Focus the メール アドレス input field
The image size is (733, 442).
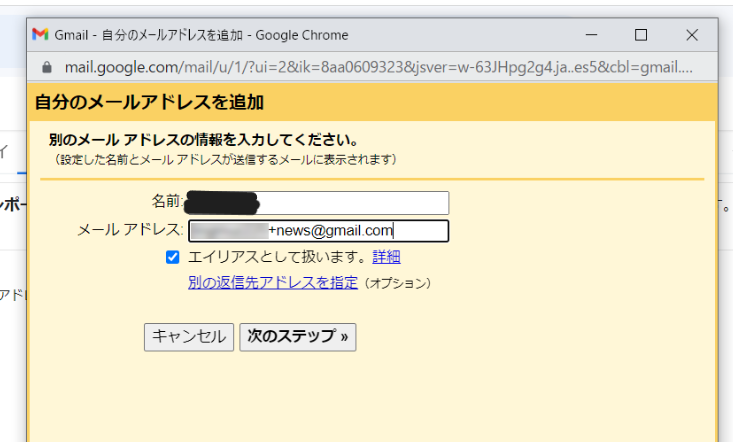[x=318, y=231]
